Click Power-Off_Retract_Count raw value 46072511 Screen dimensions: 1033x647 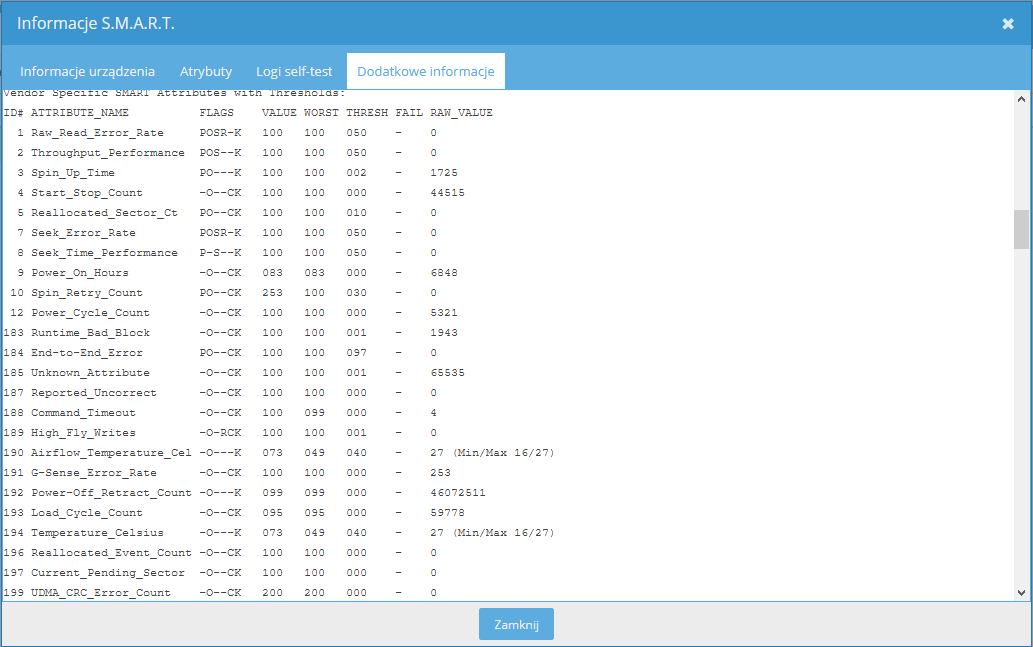[458, 493]
